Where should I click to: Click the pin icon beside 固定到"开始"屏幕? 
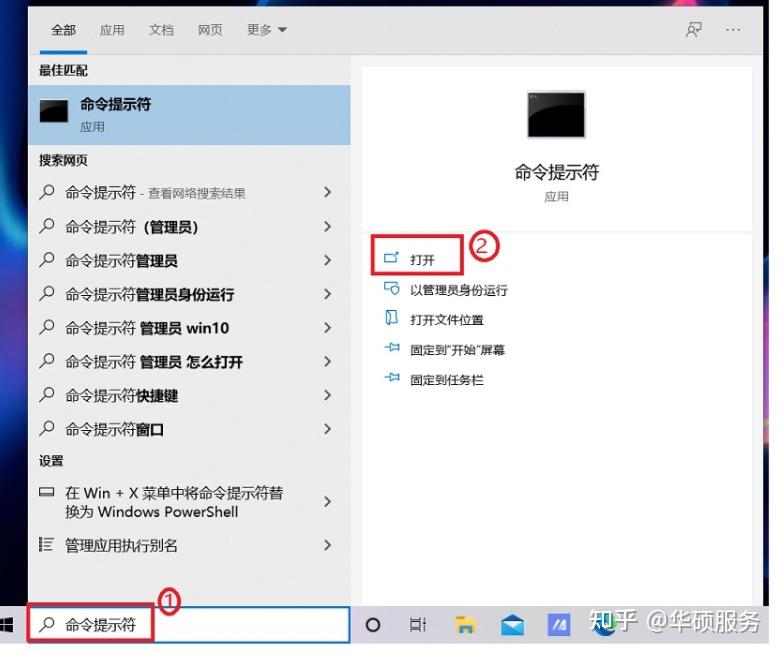tap(392, 347)
